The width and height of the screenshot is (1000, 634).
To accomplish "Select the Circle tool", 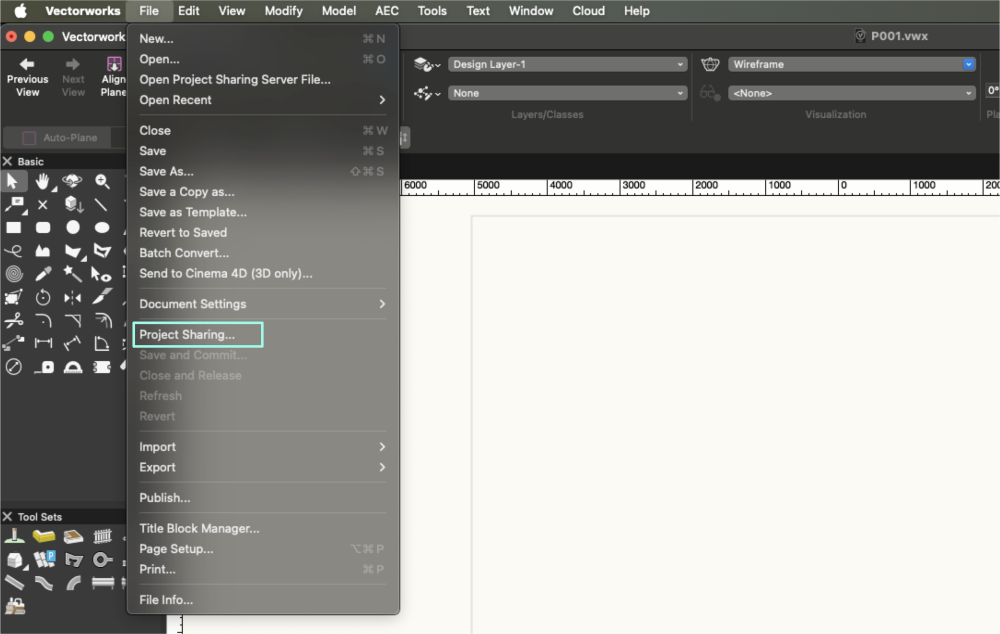I will coord(73,228).
